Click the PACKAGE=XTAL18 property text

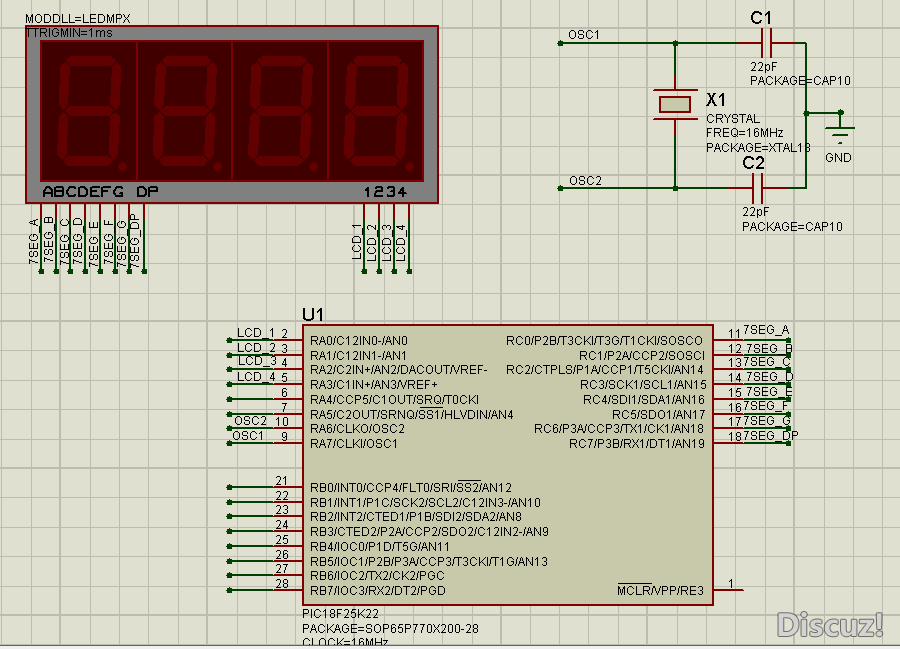(758, 147)
